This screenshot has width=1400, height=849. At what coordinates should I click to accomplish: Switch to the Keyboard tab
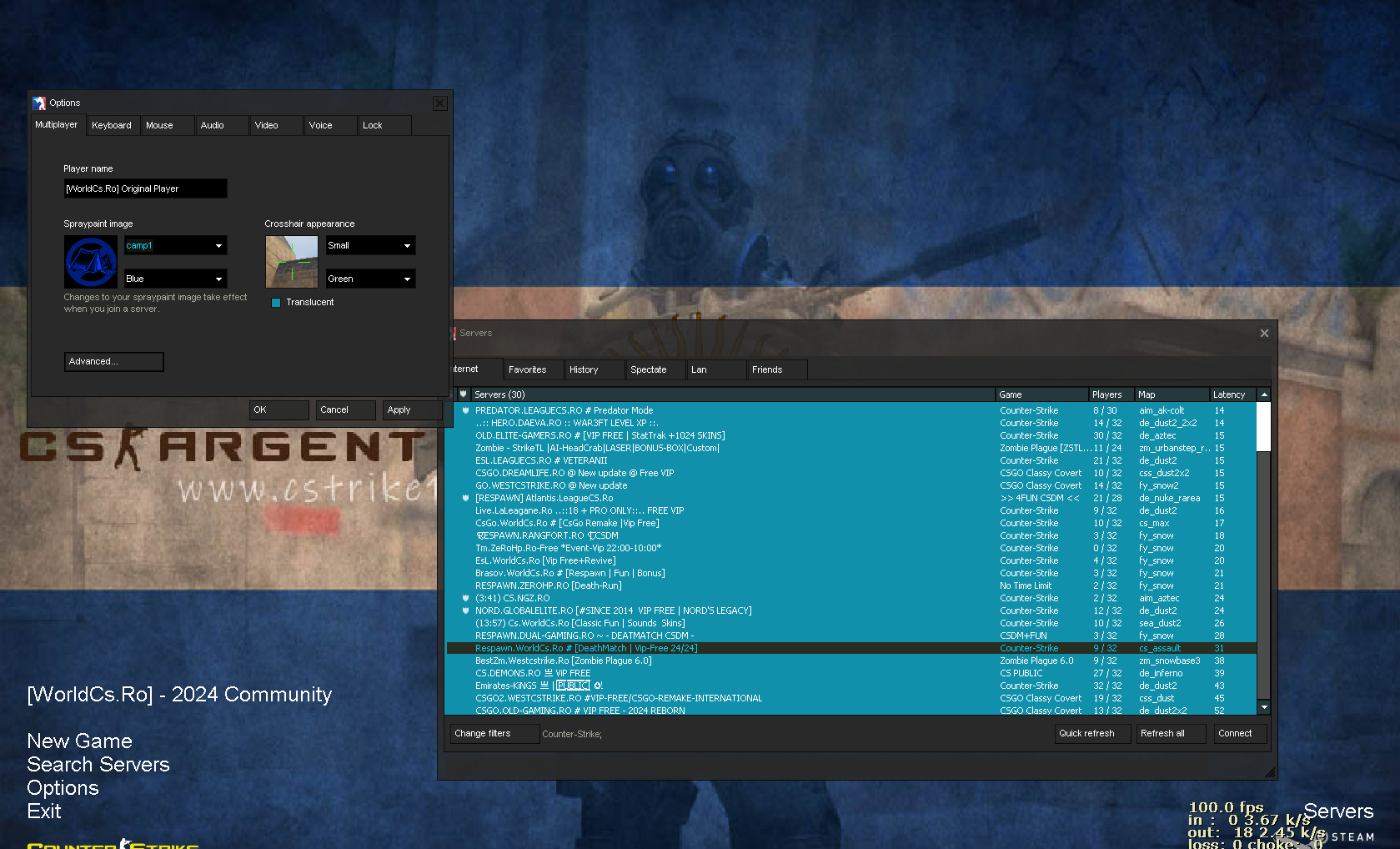[113, 125]
